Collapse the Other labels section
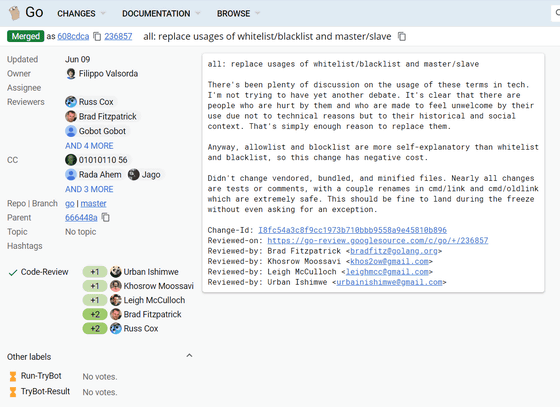Viewport: 560px width, 407px height. pos(189,356)
